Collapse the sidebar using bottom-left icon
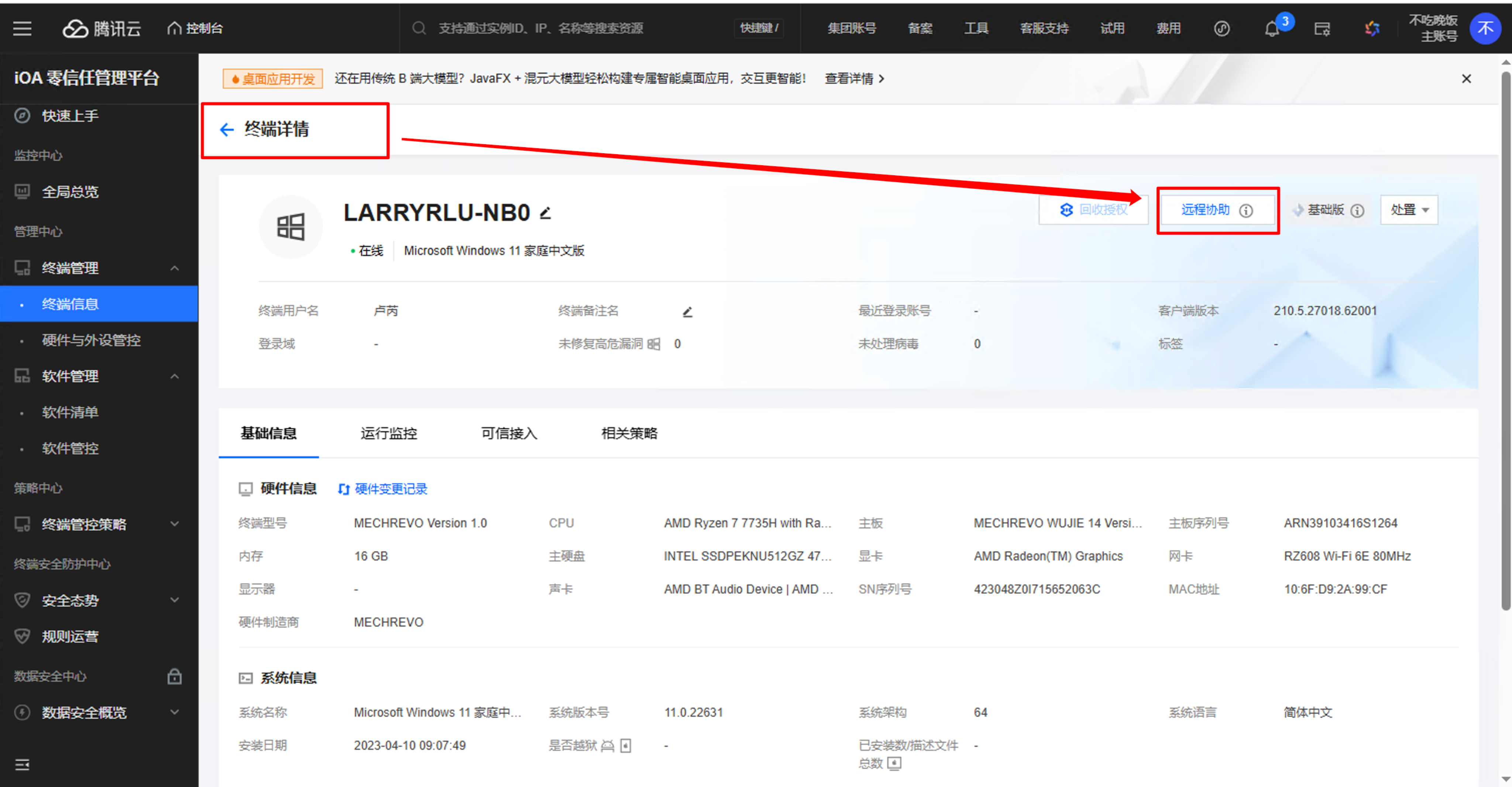The image size is (1512, 787). click(22, 764)
